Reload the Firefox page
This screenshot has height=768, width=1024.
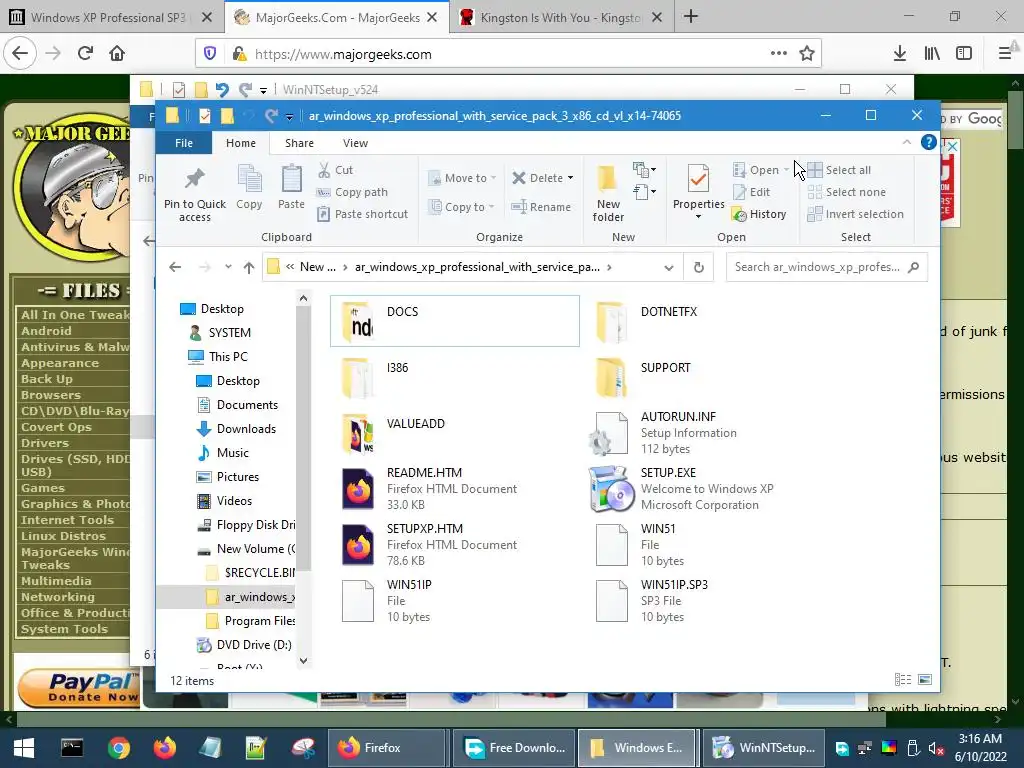click(x=85, y=54)
